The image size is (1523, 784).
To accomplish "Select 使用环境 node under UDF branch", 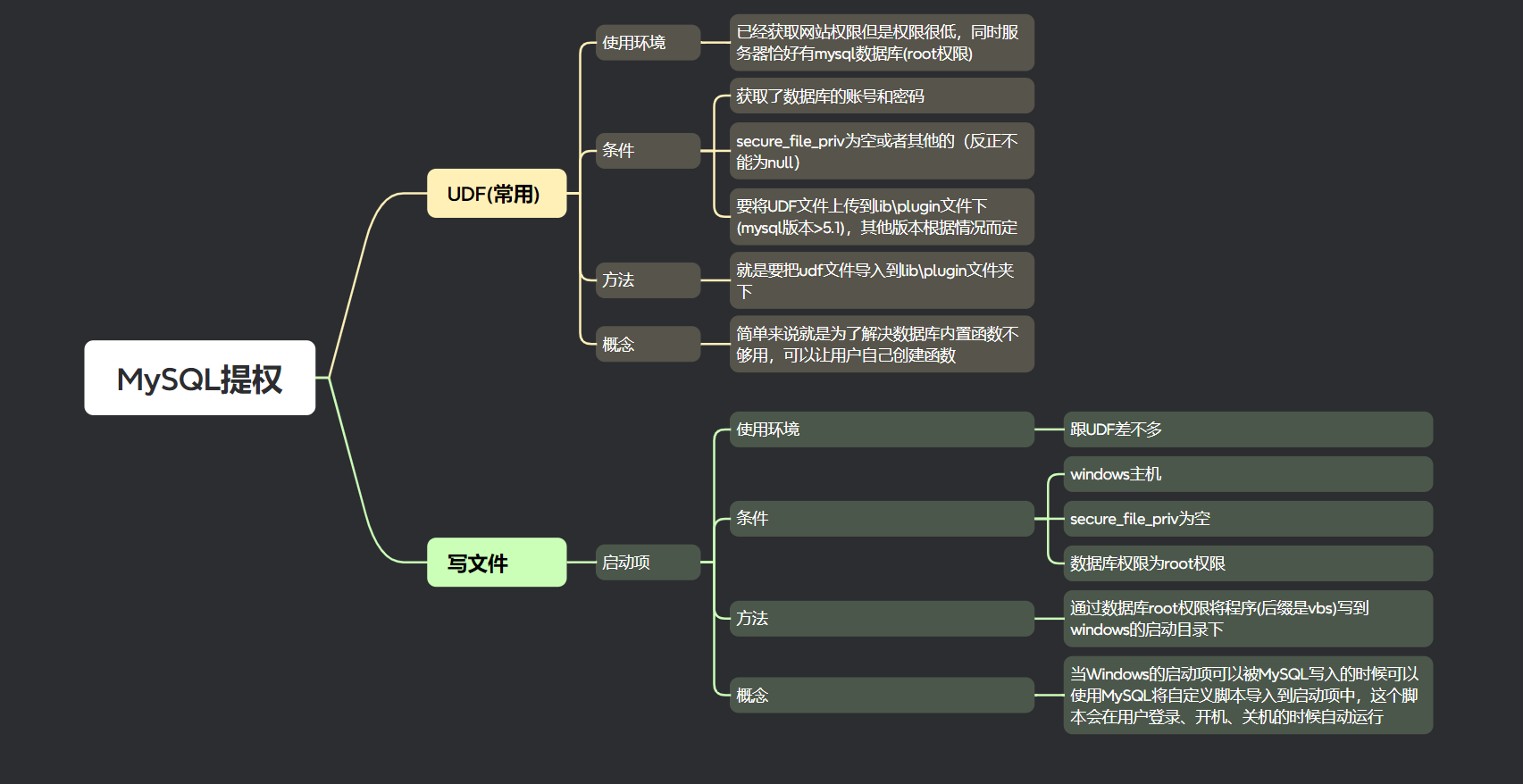I will point(648,43).
